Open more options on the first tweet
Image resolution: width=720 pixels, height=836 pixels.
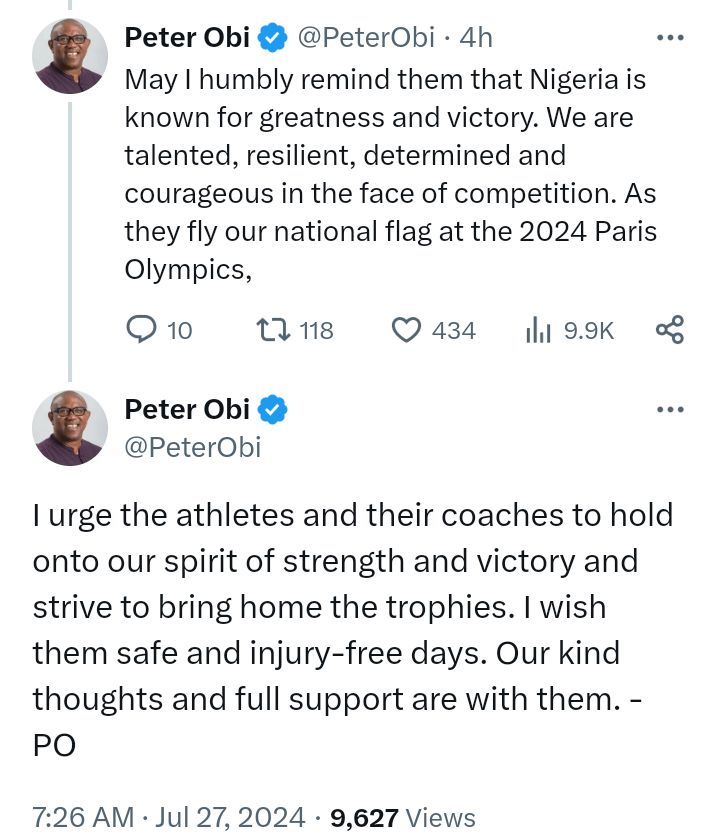click(669, 38)
